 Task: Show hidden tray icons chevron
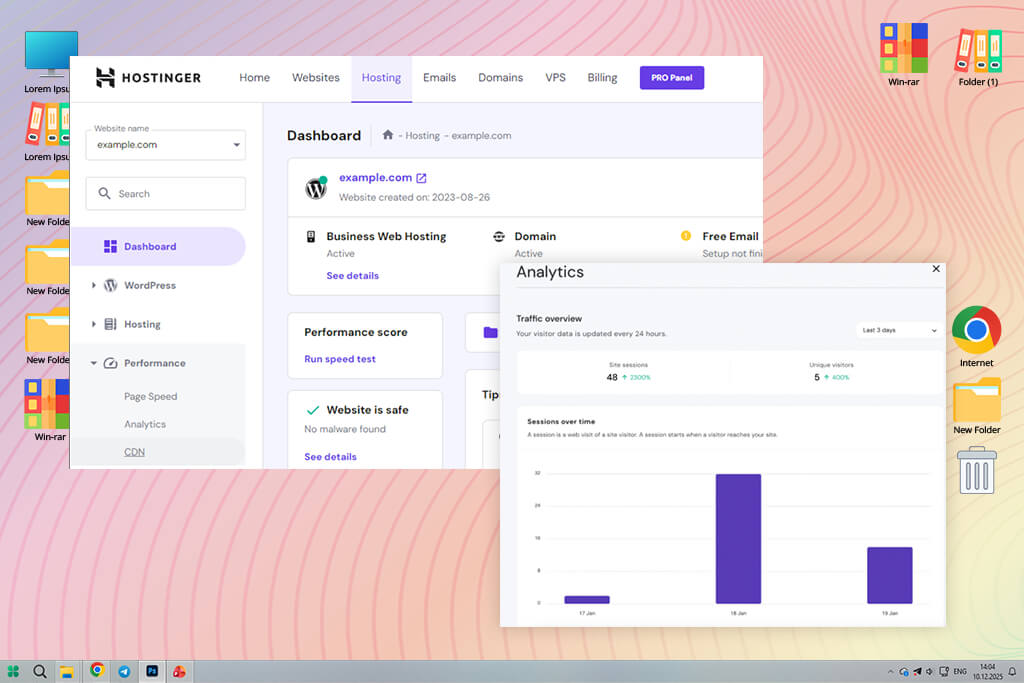(890, 671)
